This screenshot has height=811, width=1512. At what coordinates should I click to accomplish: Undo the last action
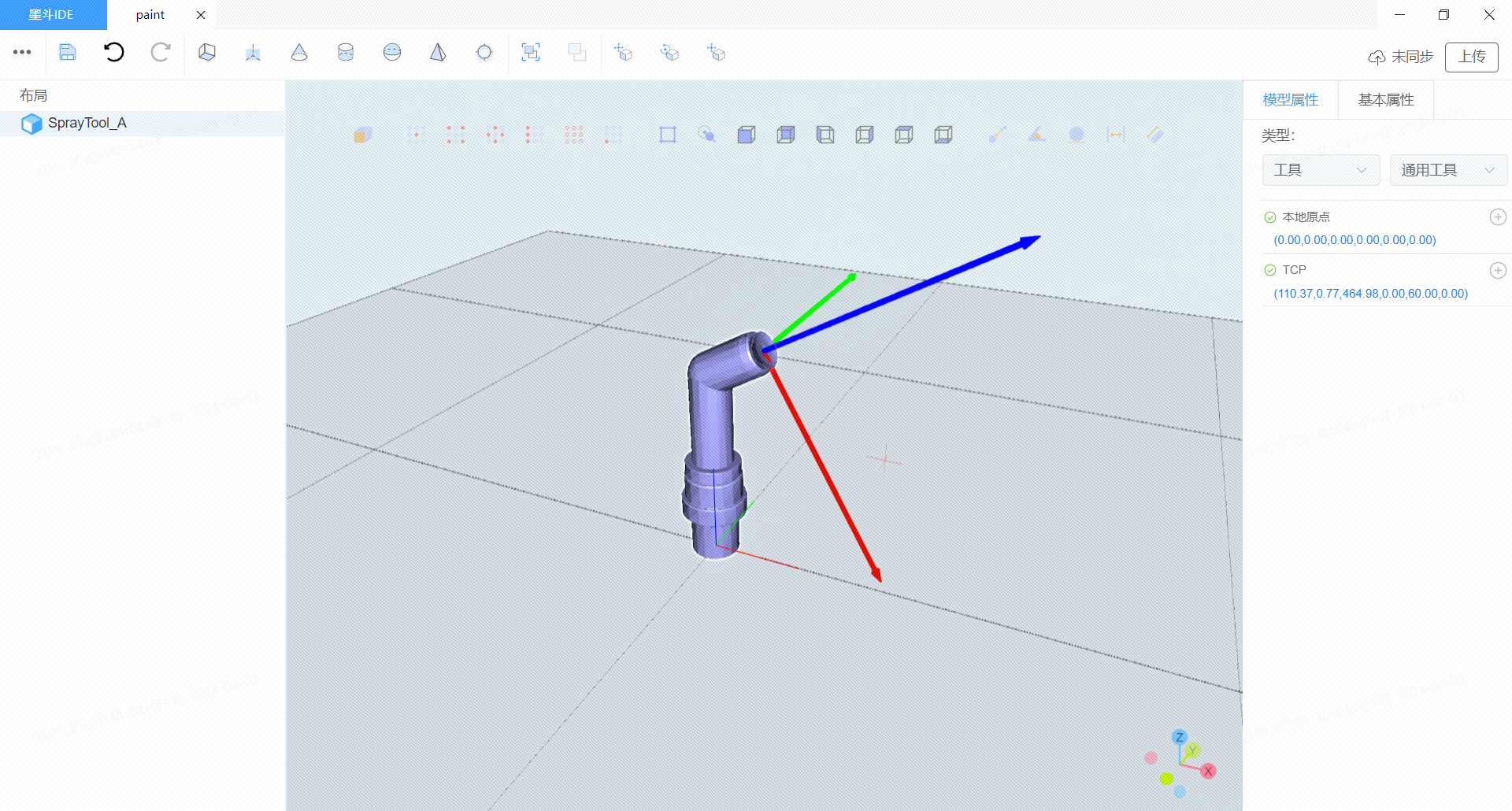[114, 53]
